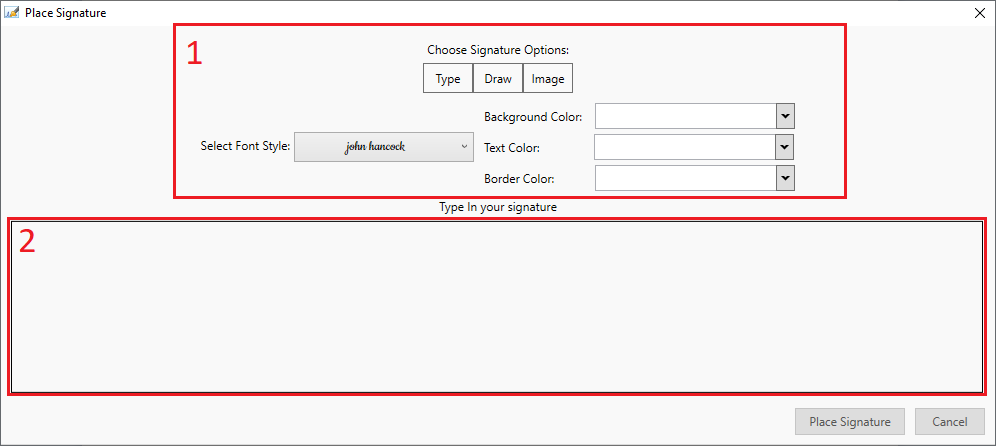Click the Place Signature window app icon
The width and height of the screenshot is (996, 446).
pos(12,13)
